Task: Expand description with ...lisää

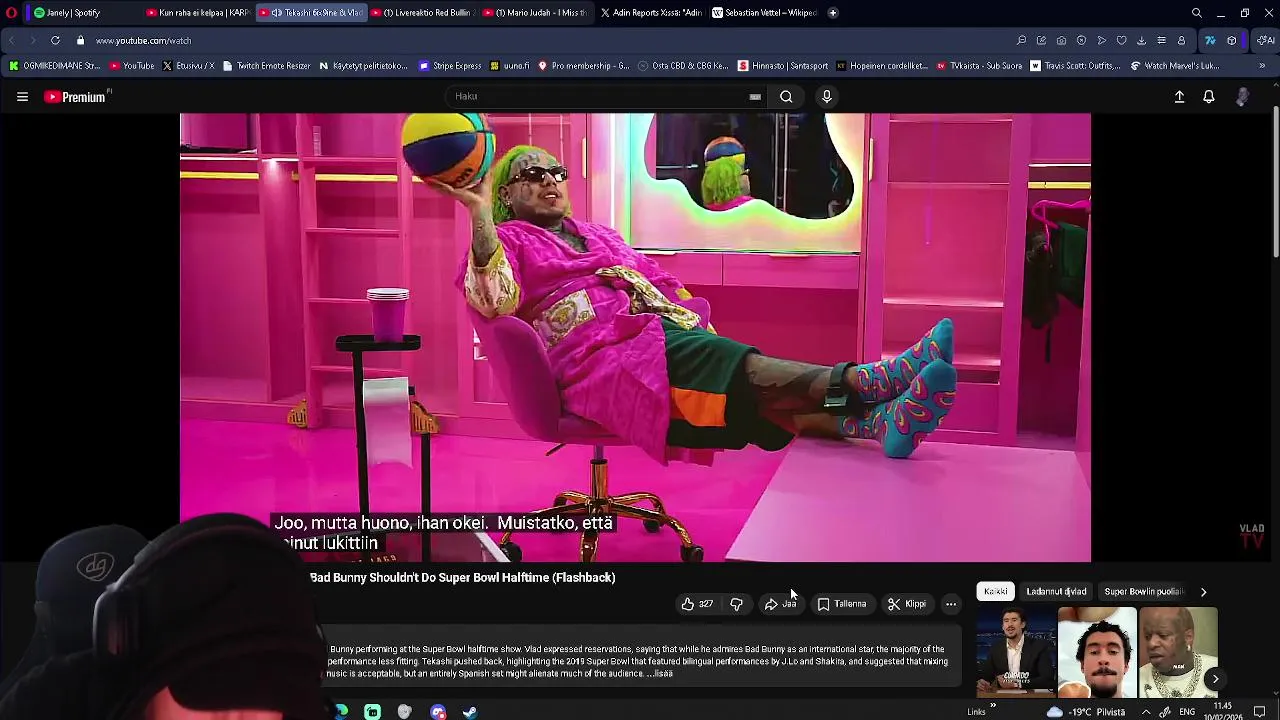Action: (660, 674)
